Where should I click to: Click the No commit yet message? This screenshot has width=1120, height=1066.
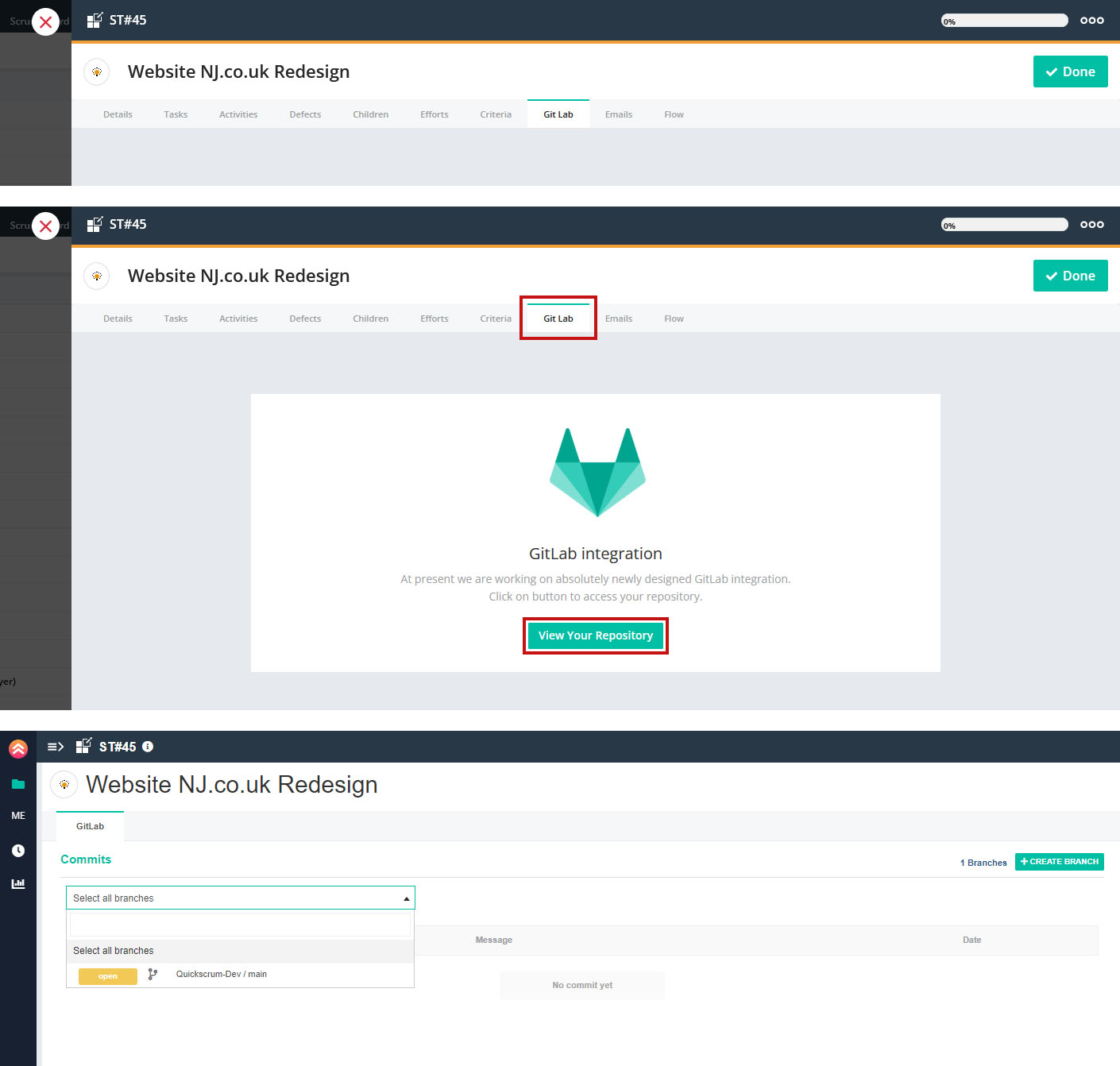pyautogui.click(x=582, y=985)
